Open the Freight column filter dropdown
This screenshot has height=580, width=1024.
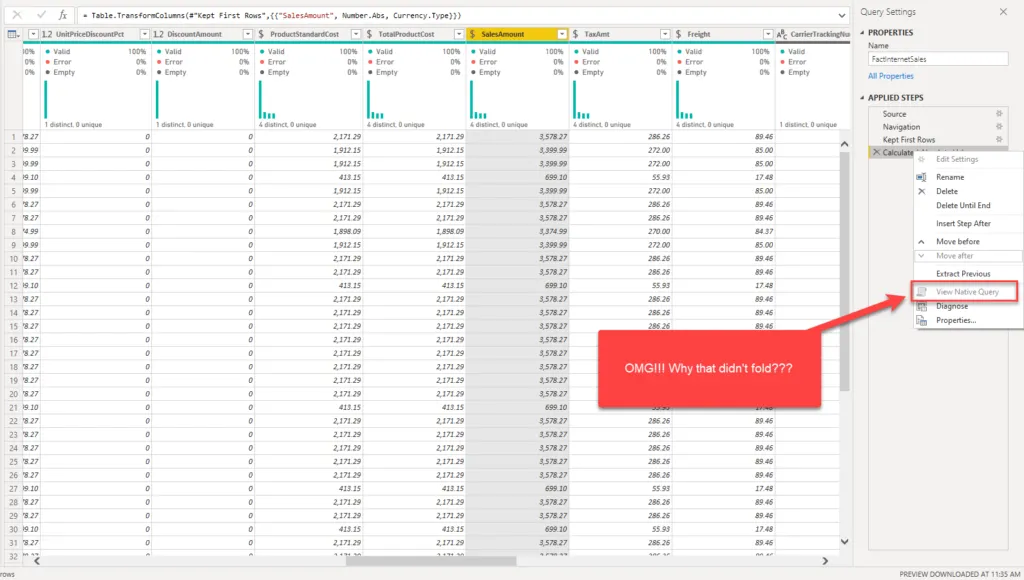point(768,34)
